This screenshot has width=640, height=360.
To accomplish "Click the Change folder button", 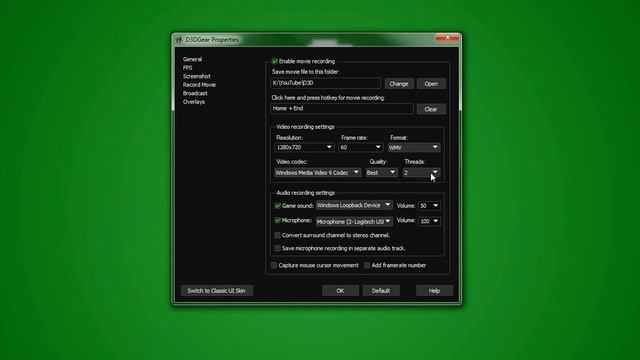I will tap(399, 84).
